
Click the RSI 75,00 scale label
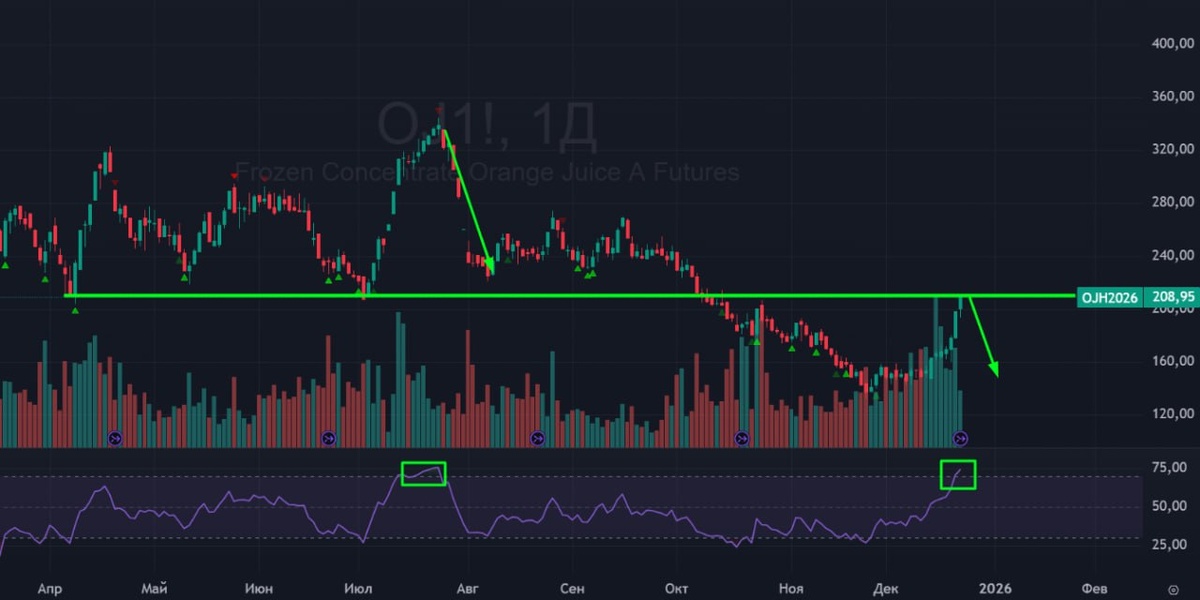pos(1170,467)
